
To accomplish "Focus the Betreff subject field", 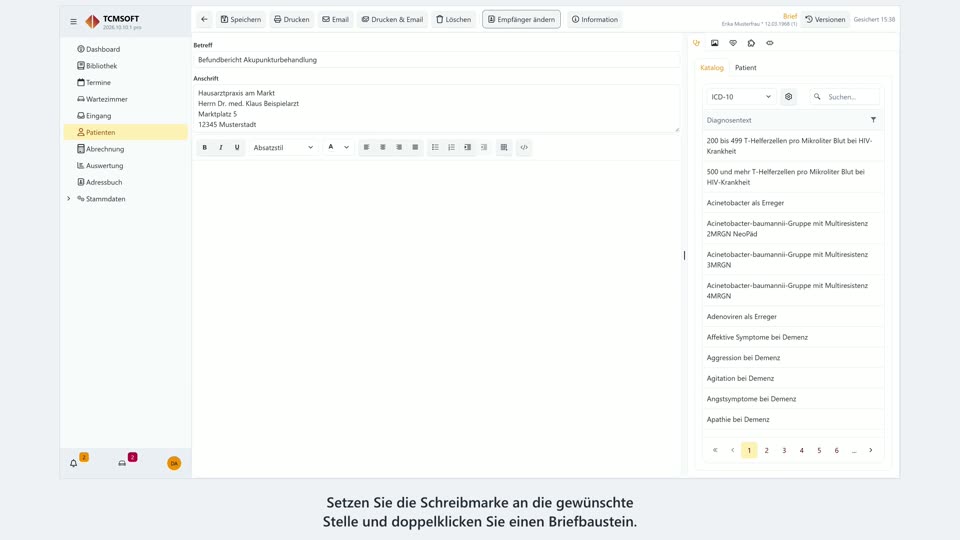I will tap(437, 60).
